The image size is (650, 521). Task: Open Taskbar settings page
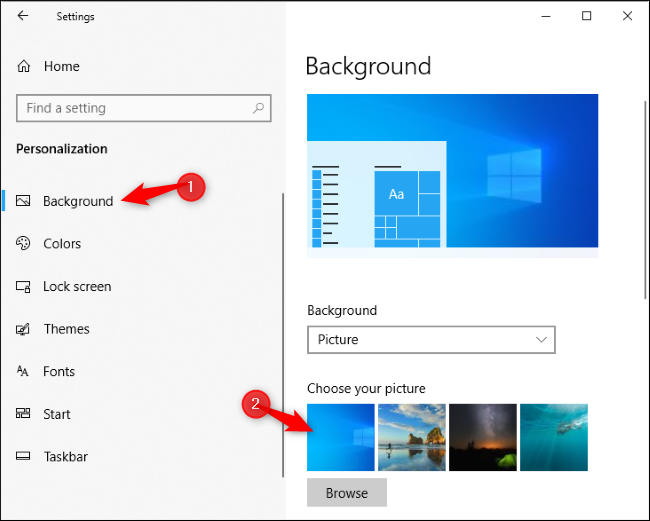point(65,457)
